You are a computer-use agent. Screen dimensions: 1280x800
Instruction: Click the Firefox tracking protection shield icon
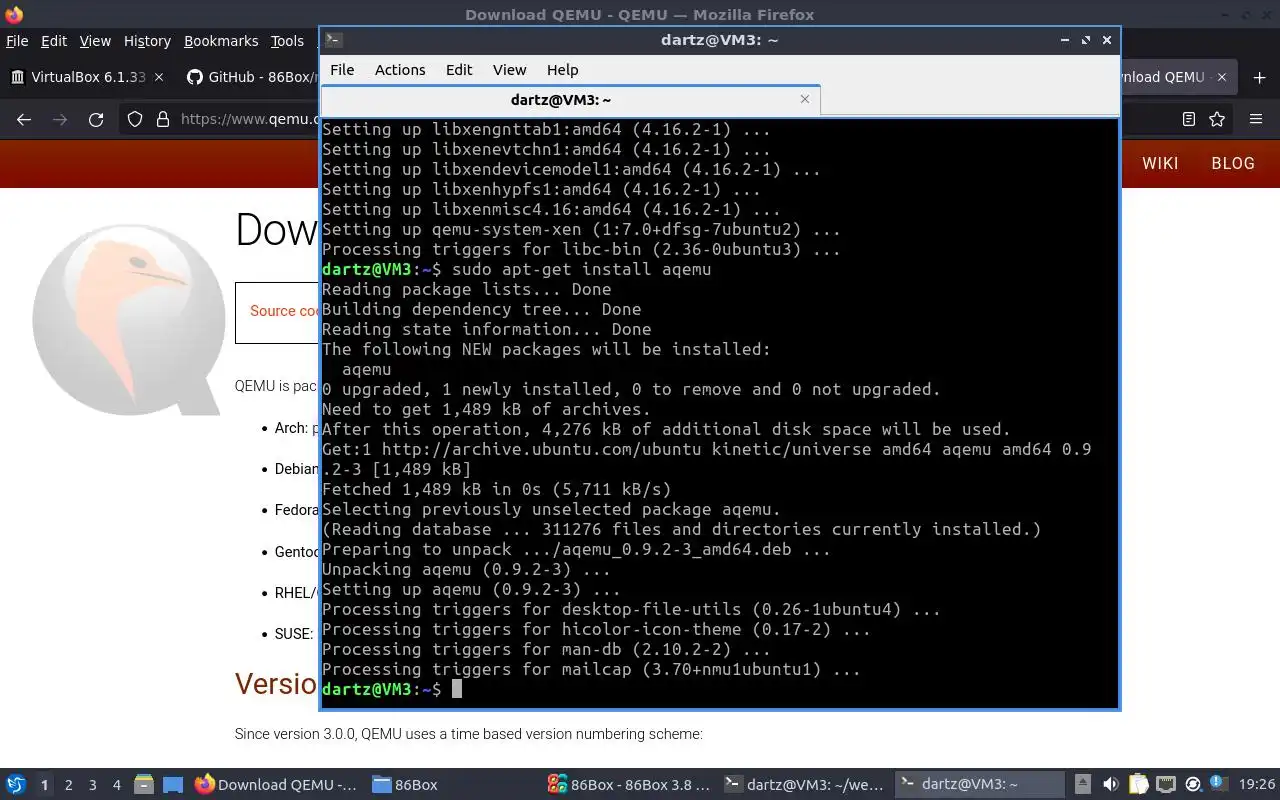click(x=135, y=119)
